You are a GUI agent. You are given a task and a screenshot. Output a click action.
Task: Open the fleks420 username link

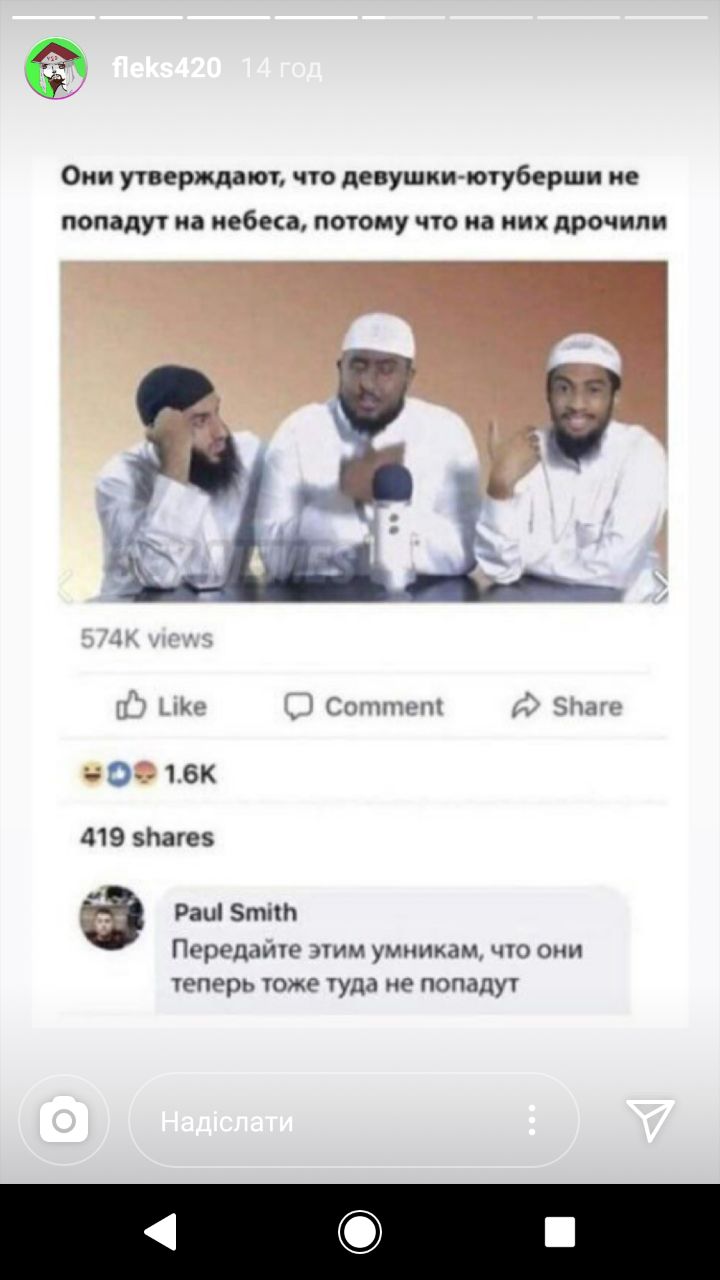[x=166, y=68]
